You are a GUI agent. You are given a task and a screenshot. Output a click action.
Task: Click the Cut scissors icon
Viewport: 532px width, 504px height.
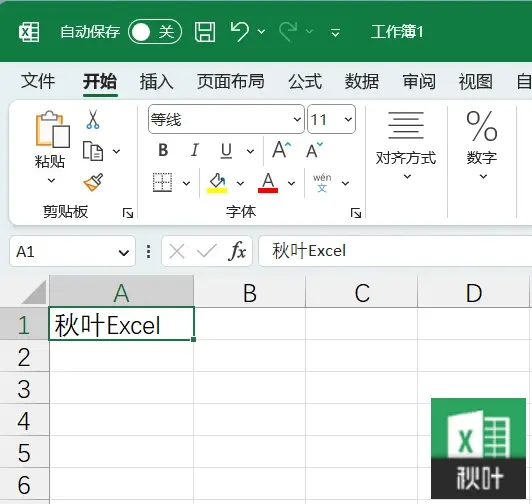[x=93, y=119]
